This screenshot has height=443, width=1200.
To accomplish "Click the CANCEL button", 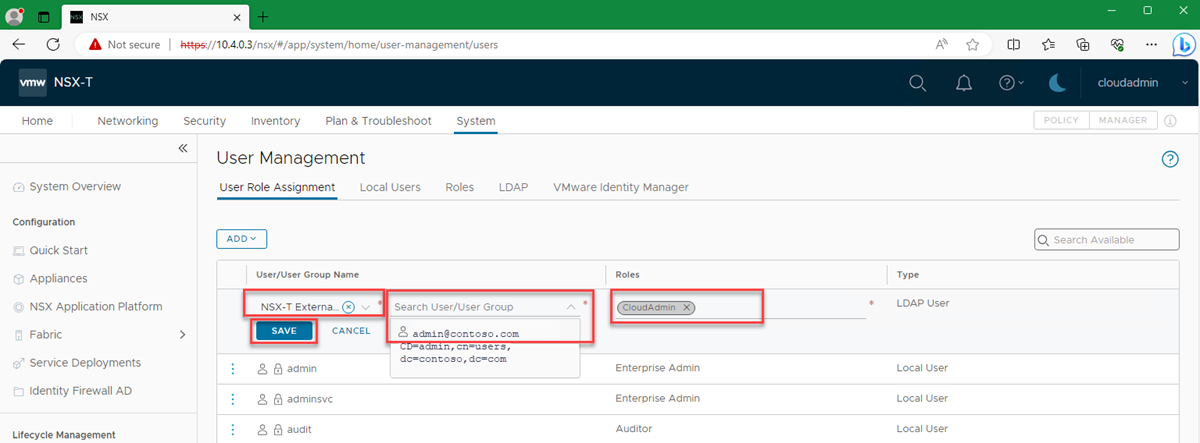I will coord(351,331).
